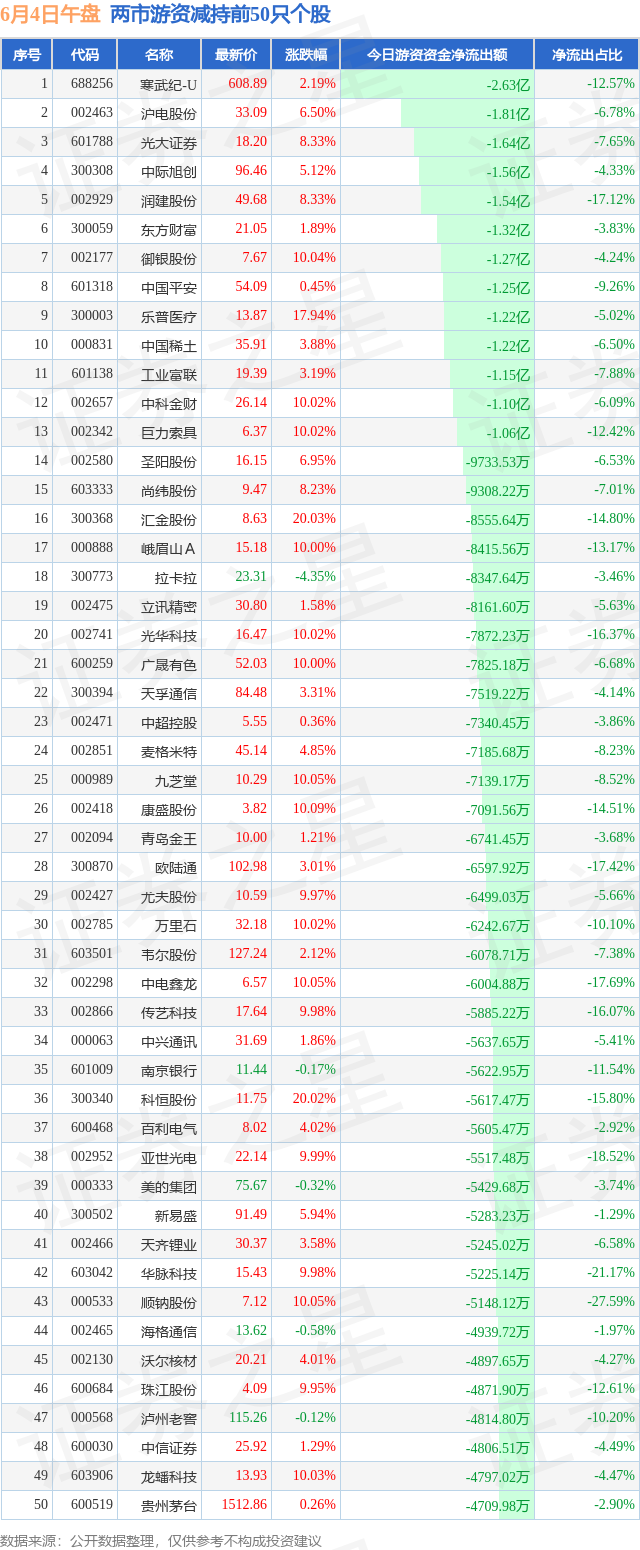640x1550 pixels.
Task: Click the price 102.98 of 欧陆通
Action: [x=248, y=867]
